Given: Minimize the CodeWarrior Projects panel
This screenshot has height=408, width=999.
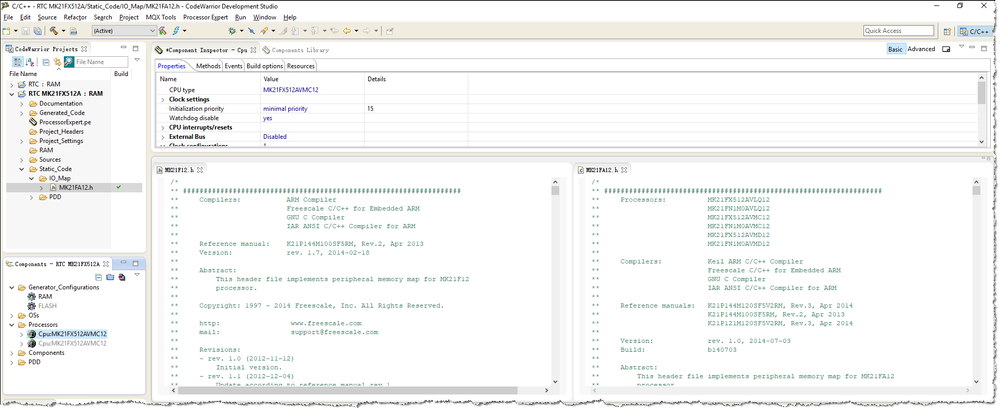Looking at the screenshot, I should click(124, 48).
